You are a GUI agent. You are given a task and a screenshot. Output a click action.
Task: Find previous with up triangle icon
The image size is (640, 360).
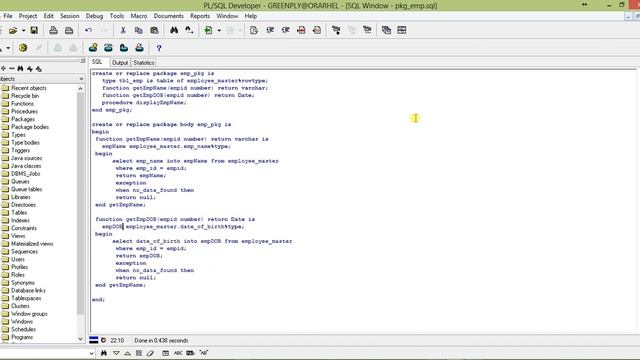[127, 353]
